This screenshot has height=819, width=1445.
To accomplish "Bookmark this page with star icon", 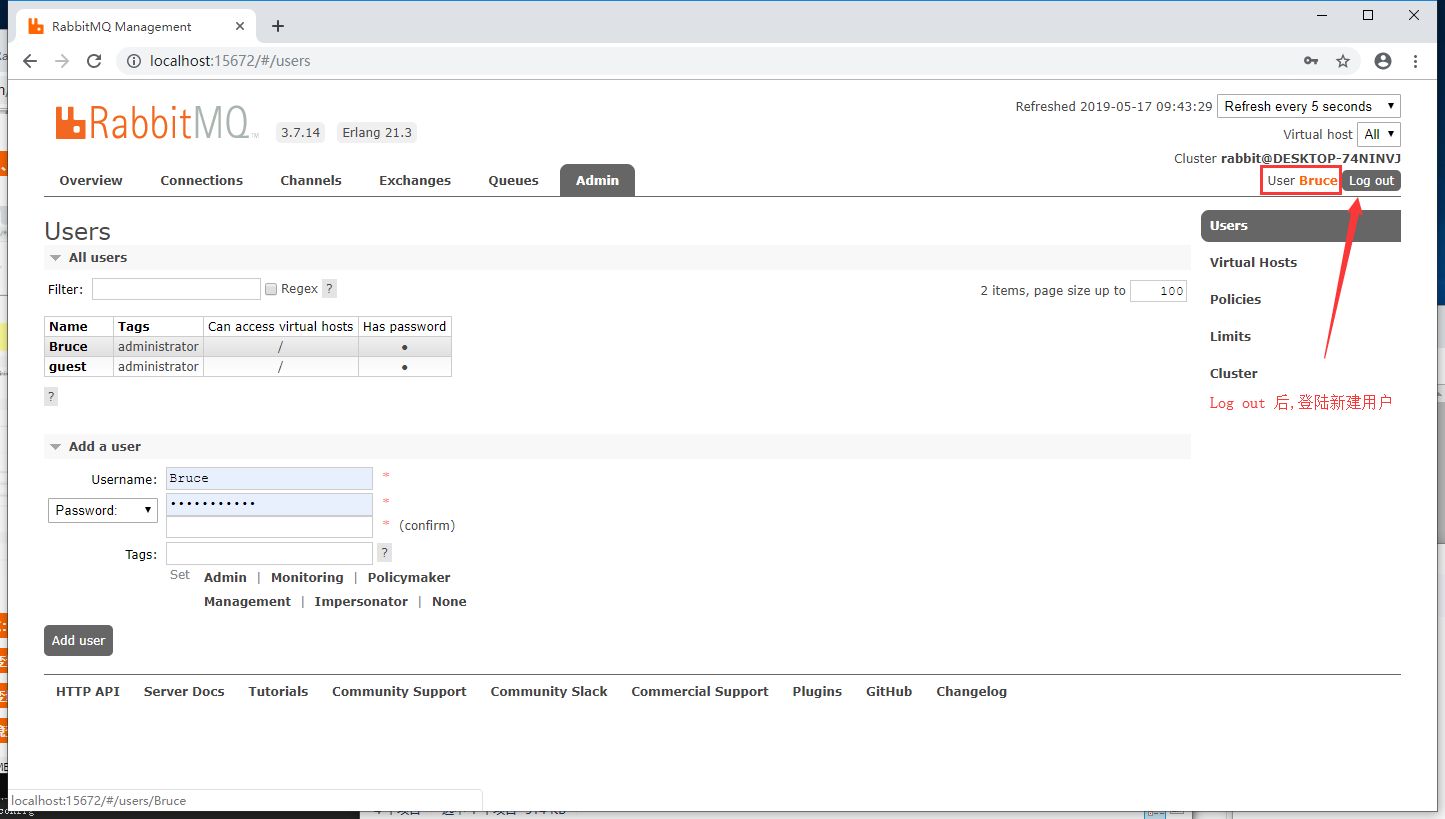I will point(1343,61).
